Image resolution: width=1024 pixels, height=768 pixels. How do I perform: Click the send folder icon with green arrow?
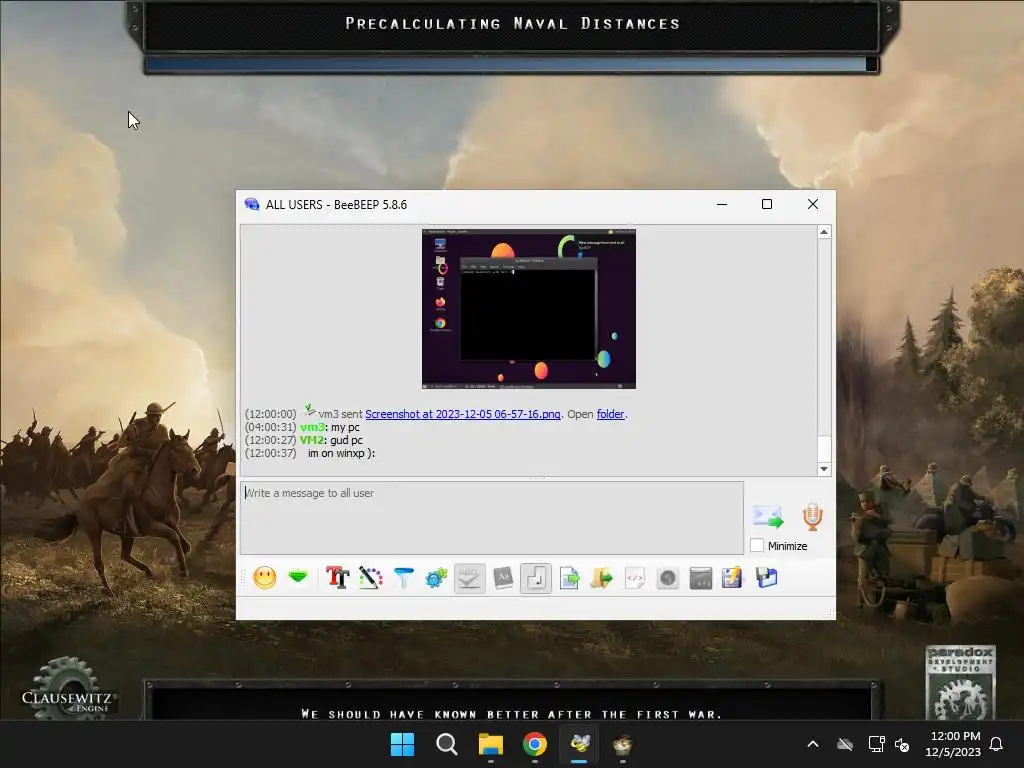[601, 578]
